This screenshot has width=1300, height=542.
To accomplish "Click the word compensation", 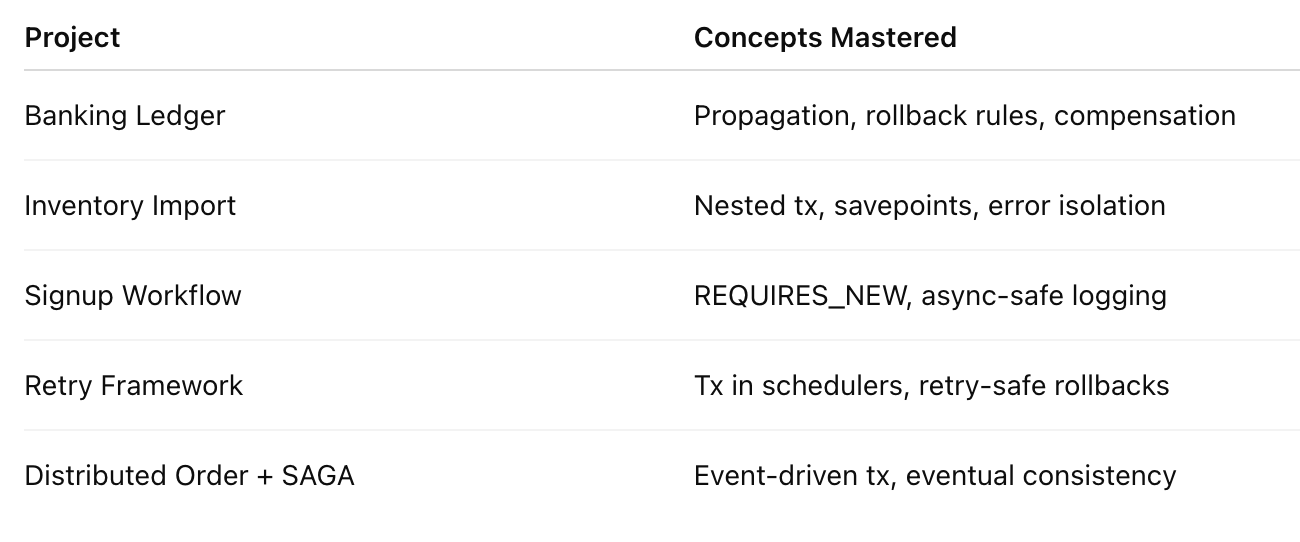I will [x=1145, y=116].
